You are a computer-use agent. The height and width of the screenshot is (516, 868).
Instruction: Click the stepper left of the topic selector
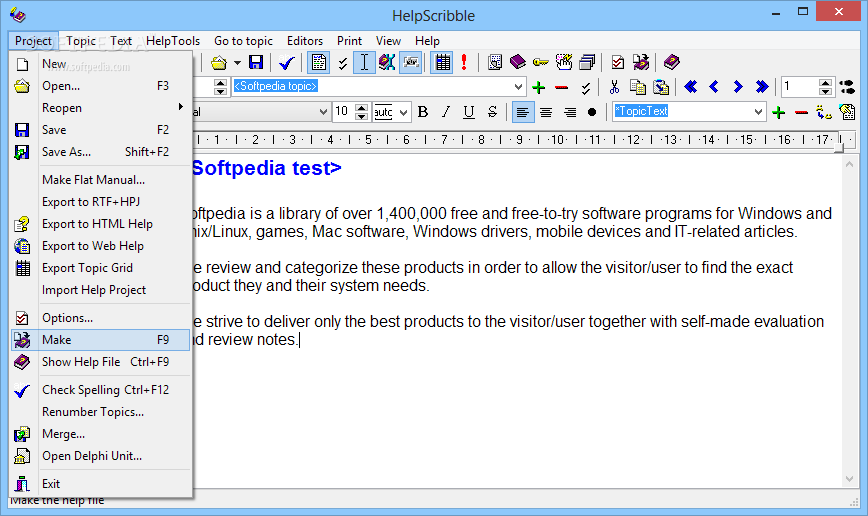click(x=220, y=87)
